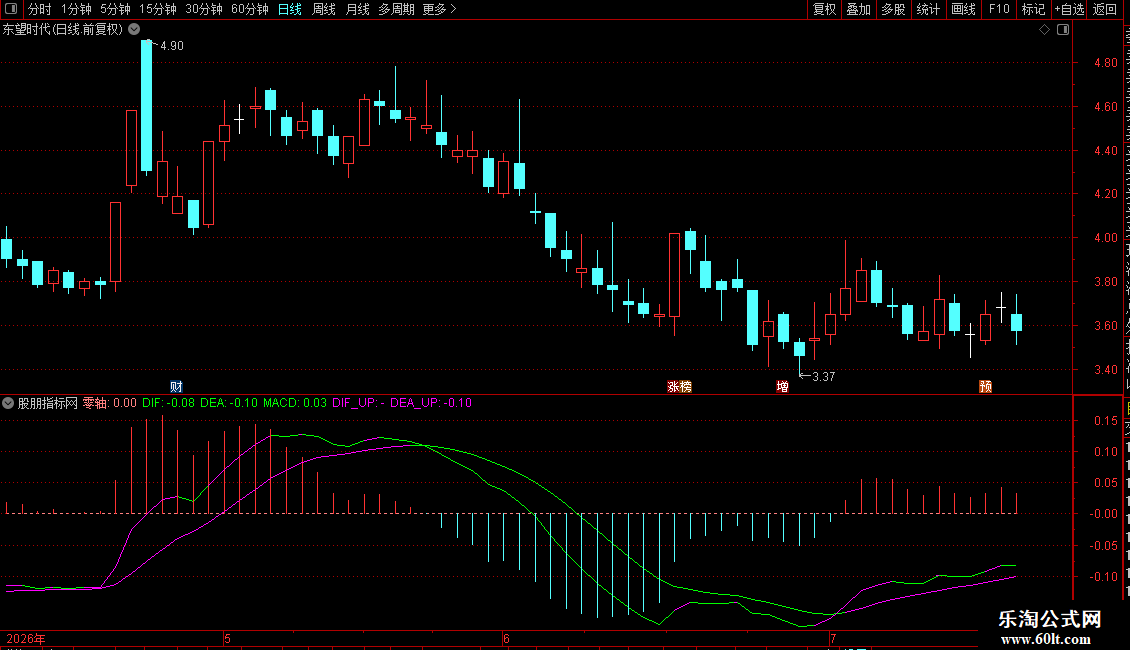The width and height of the screenshot is (1130, 650).
Task: Click the DIF: -0.08 value label
Action: pos(169,404)
